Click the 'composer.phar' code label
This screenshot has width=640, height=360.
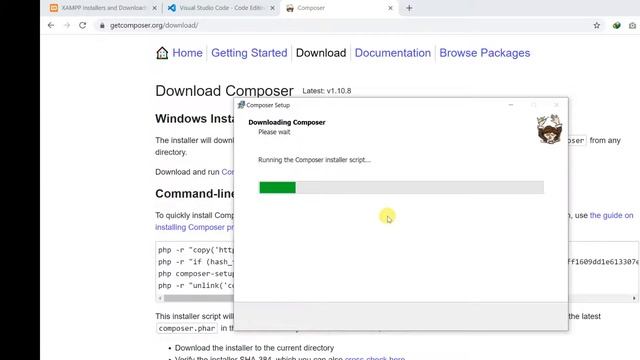point(187,328)
